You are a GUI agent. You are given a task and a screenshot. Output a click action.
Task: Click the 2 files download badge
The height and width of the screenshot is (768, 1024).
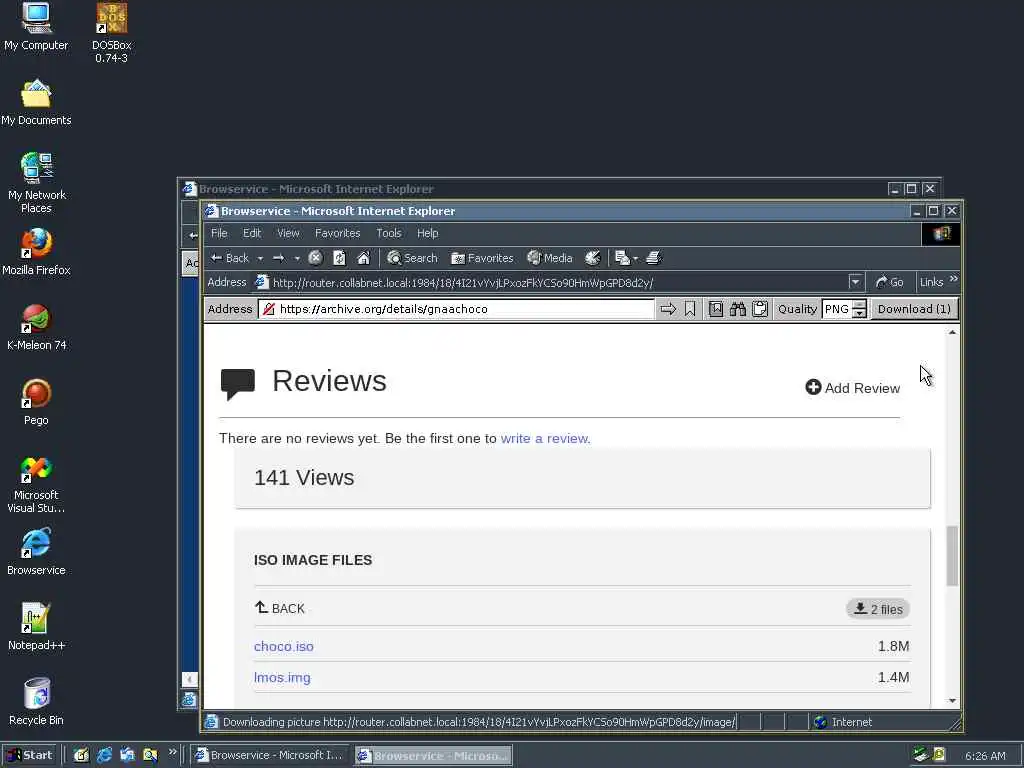[878, 609]
